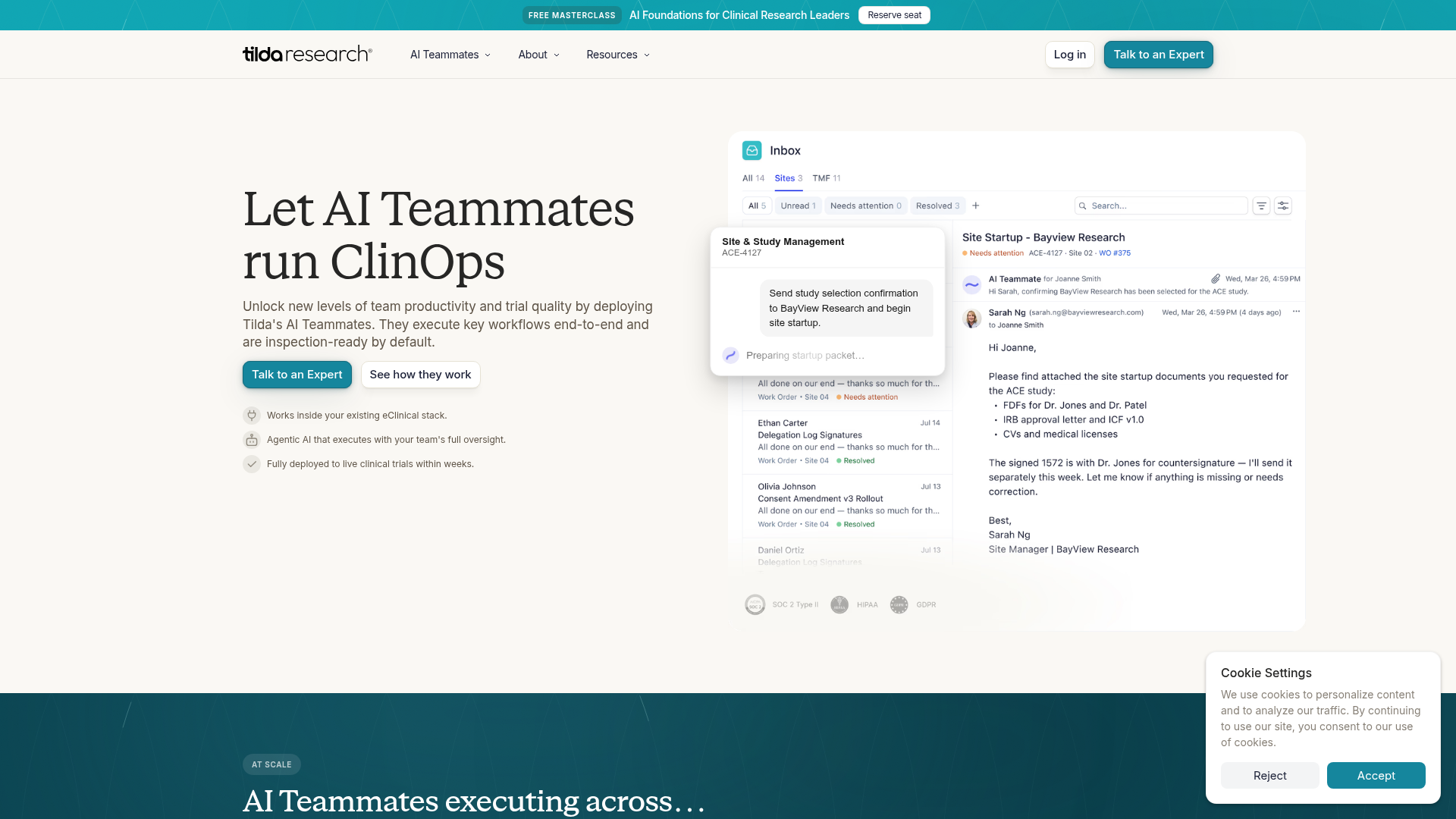The height and width of the screenshot is (819, 1456).
Task: Click the Needs attention status under Site Startup
Action: point(993,253)
